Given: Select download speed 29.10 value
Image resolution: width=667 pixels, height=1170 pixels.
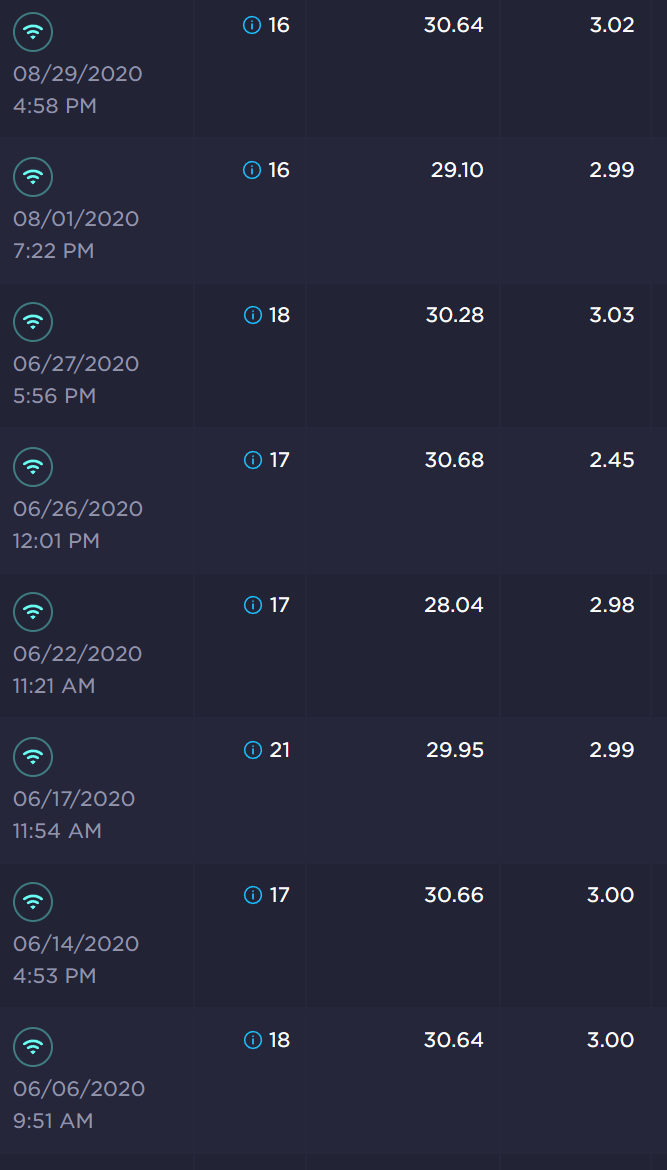Looking at the screenshot, I should (x=457, y=170).
